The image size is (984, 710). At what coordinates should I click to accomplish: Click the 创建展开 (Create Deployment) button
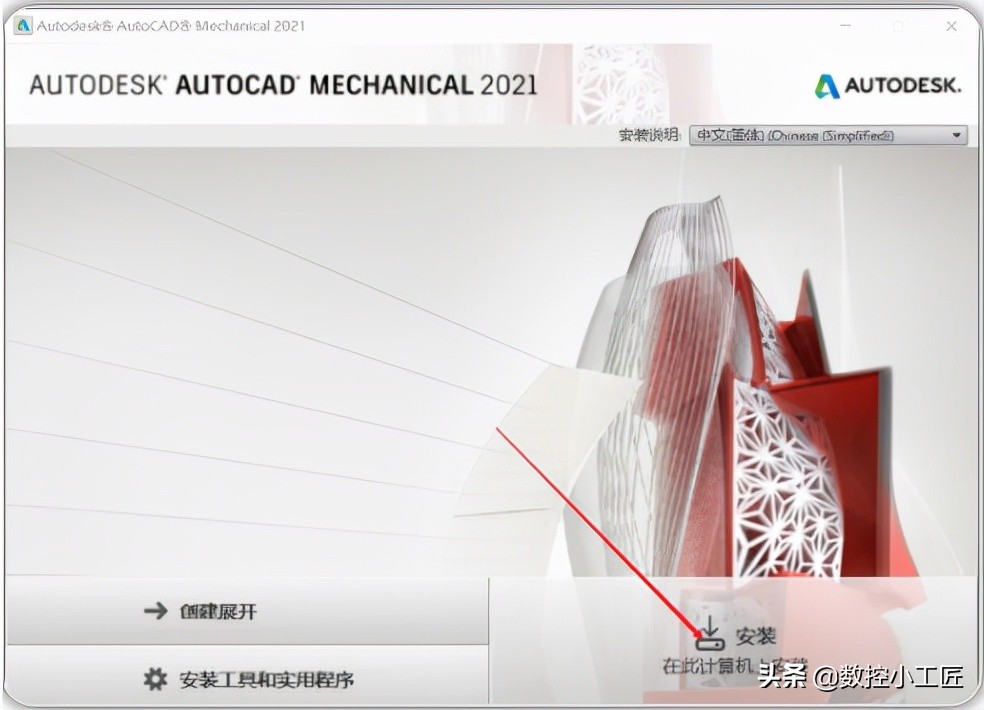point(247,611)
